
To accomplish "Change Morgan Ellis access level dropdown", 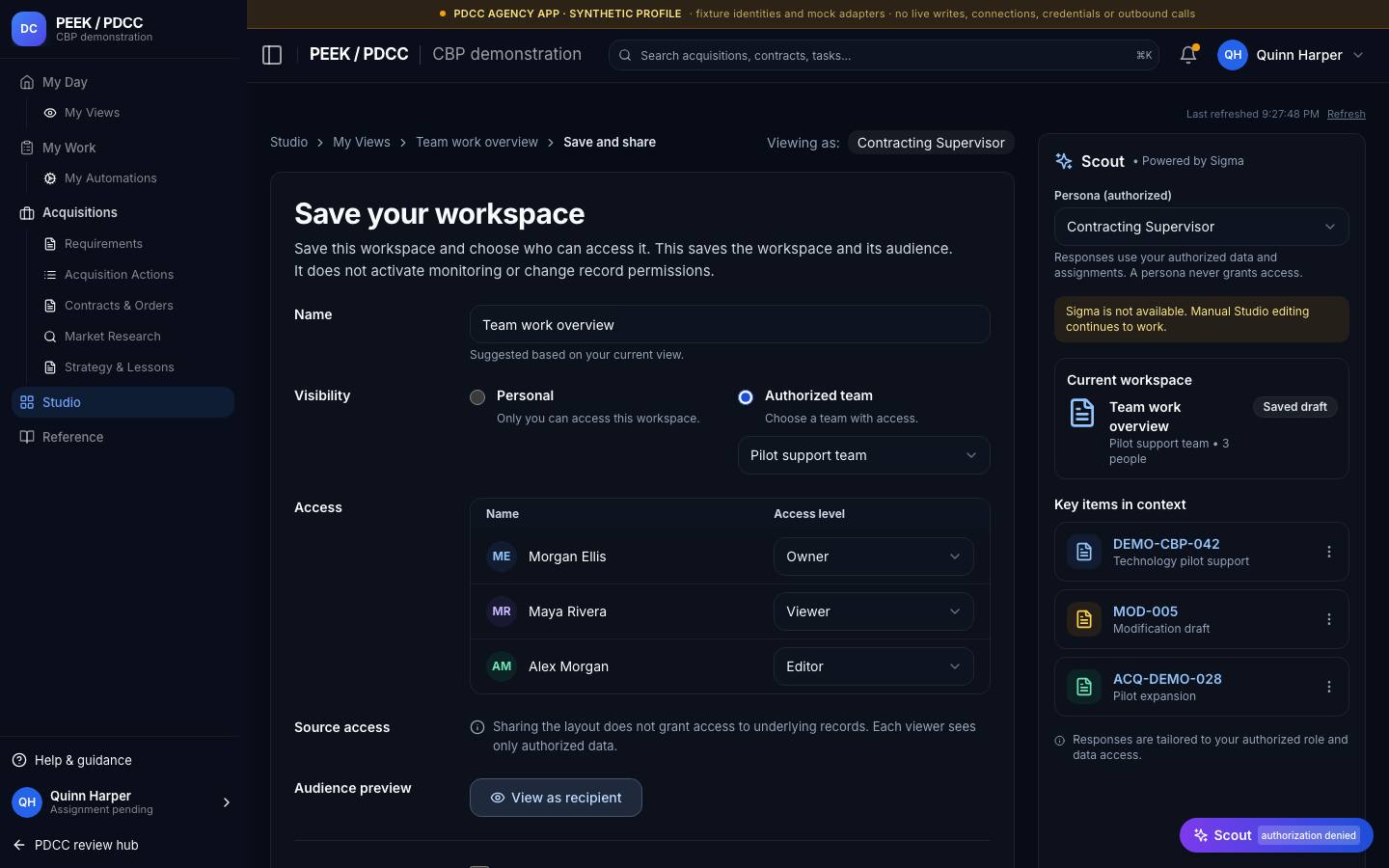I will click(x=874, y=556).
